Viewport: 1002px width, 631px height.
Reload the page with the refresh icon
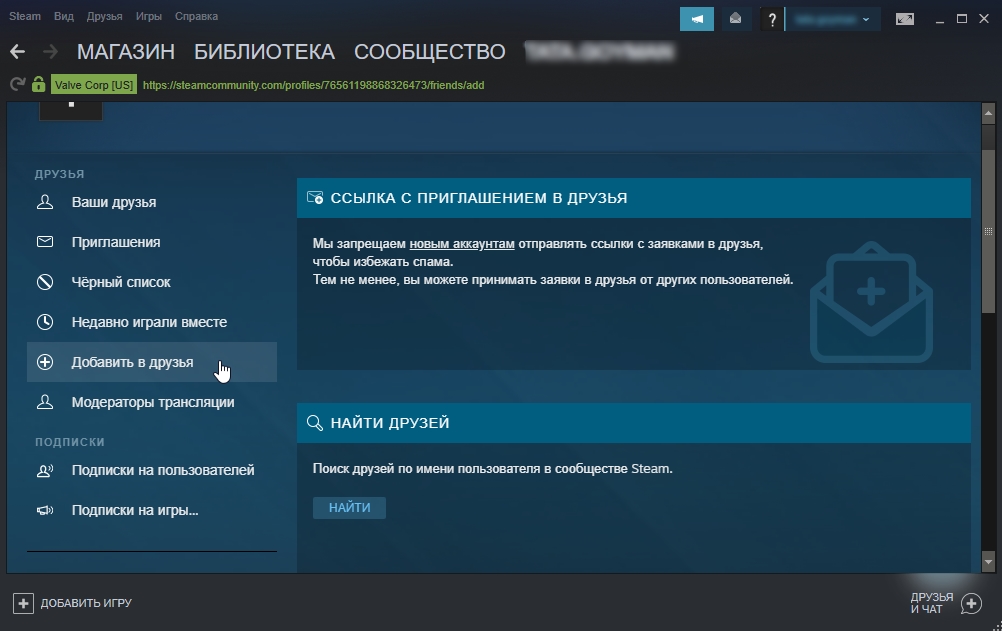coord(17,84)
